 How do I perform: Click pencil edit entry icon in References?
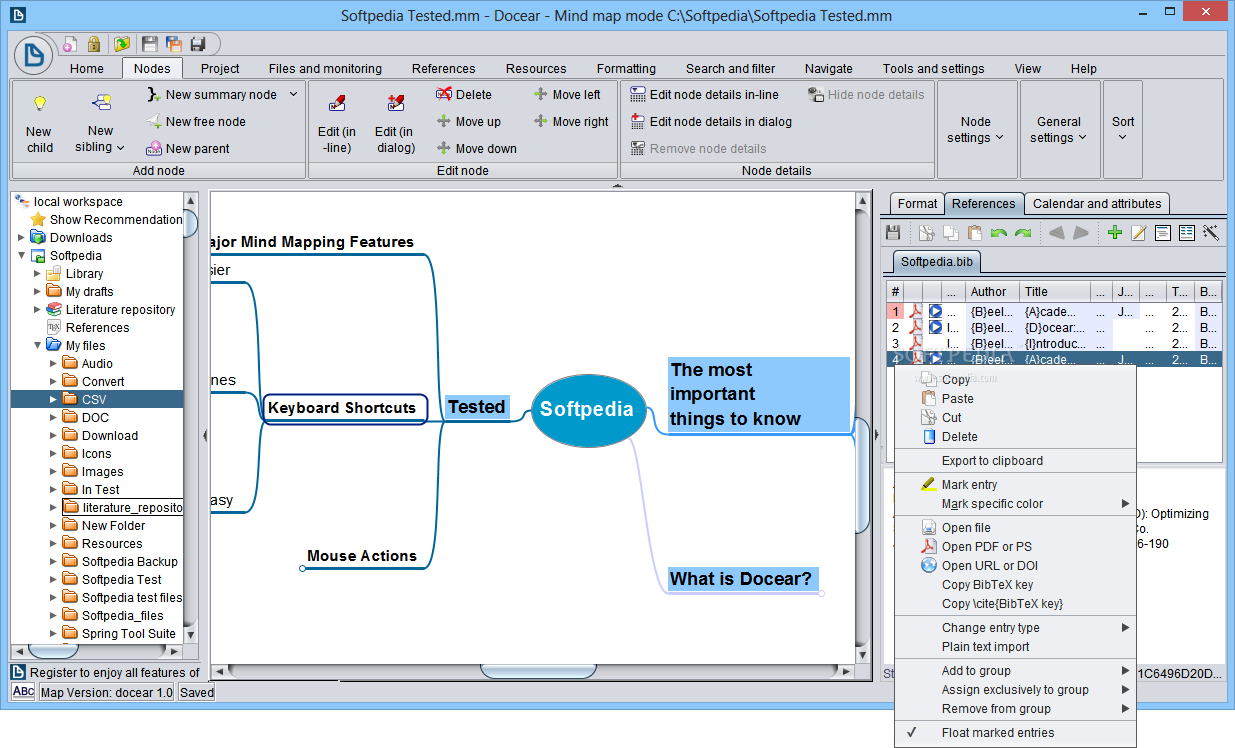1139,232
